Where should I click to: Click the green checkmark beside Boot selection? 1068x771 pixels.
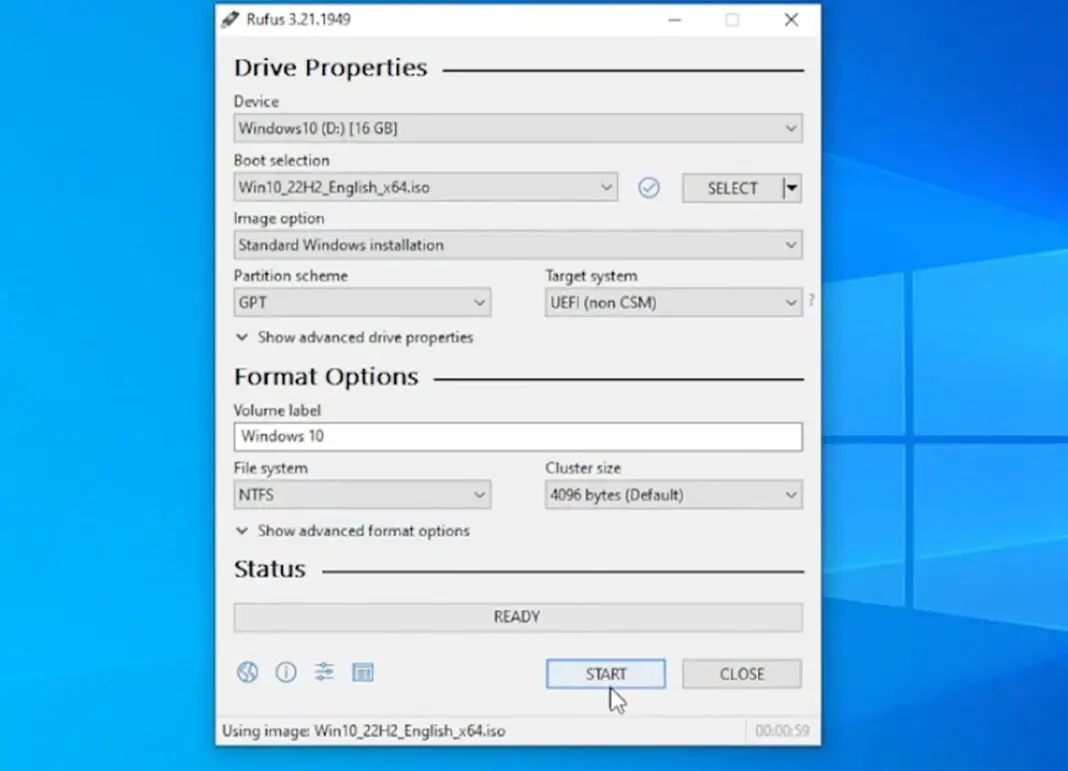(x=648, y=188)
